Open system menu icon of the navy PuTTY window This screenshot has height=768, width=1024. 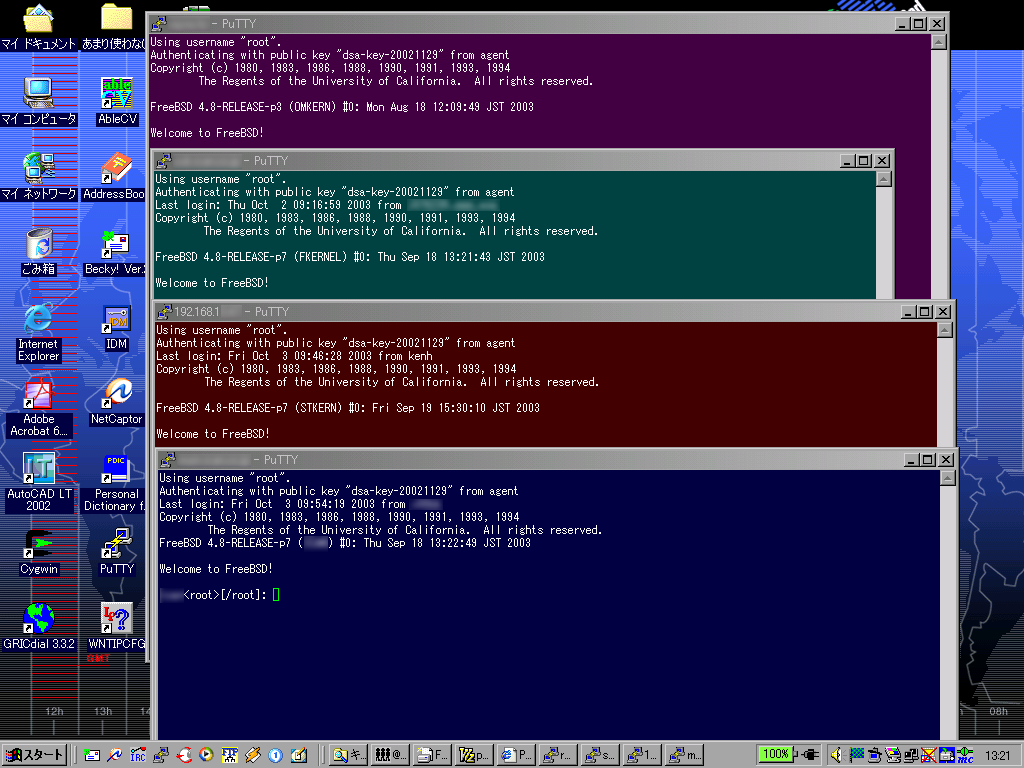[168, 460]
